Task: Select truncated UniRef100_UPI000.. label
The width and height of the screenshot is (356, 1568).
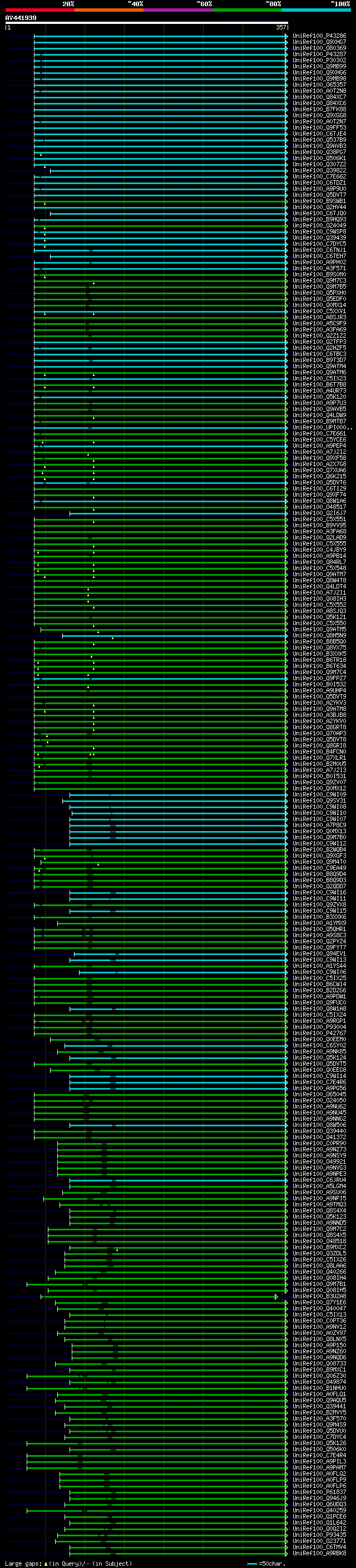Action: tap(323, 427)
